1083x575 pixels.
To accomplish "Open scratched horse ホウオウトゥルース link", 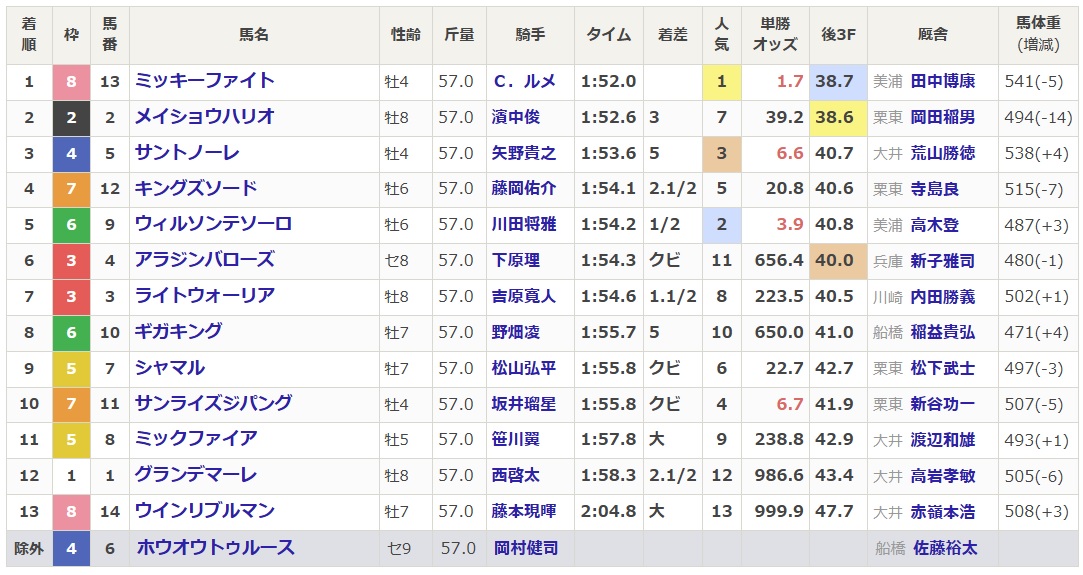I will 214,547.
